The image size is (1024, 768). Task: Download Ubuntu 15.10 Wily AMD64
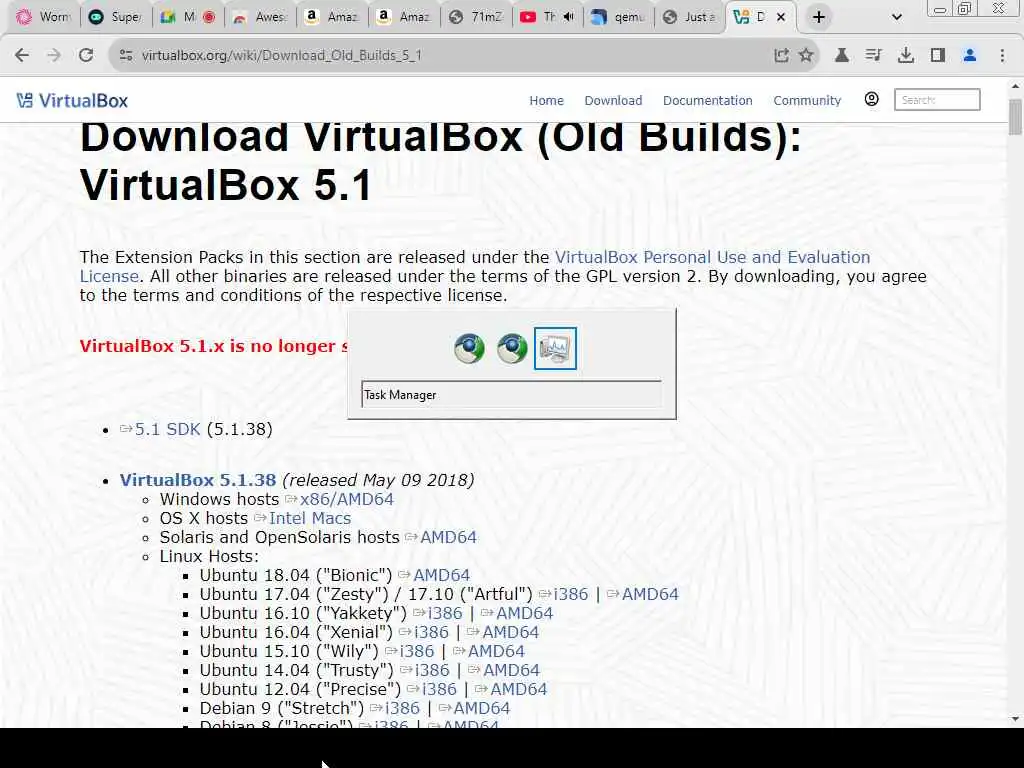click(x=488, y=651)
